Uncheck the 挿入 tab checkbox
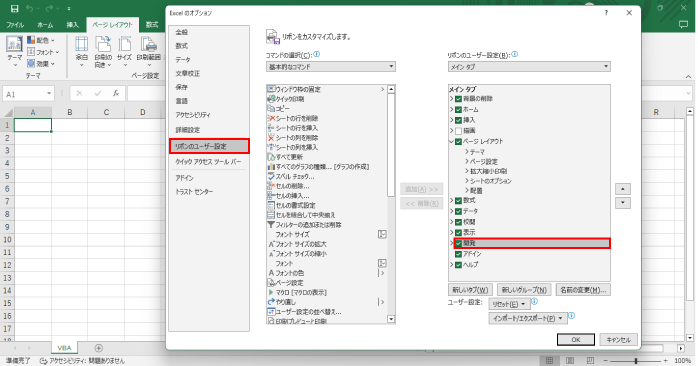698x366 pixels. [459, 120]
